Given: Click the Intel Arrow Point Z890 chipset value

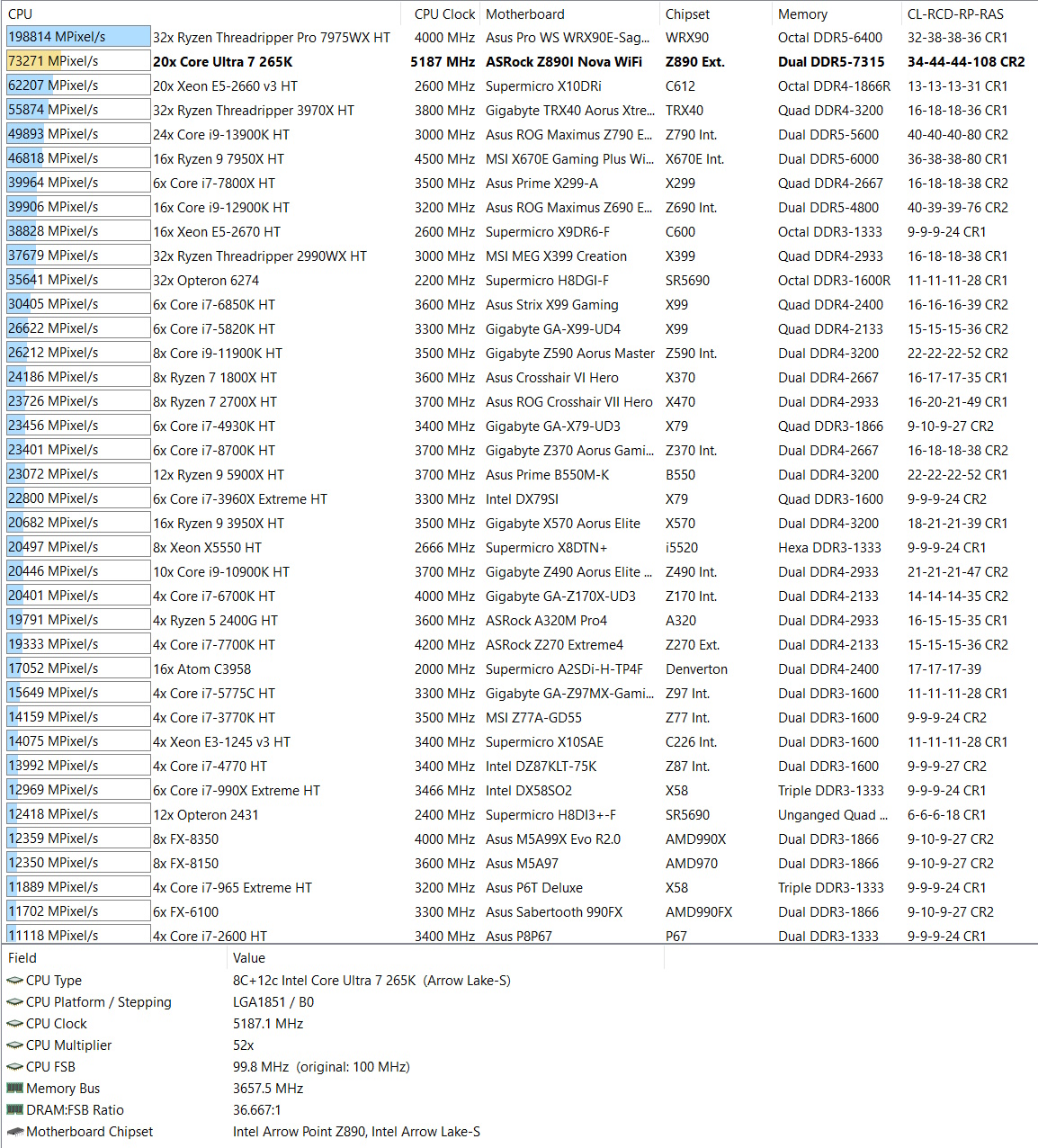Looking at the screenshot, I should 356,1132.
